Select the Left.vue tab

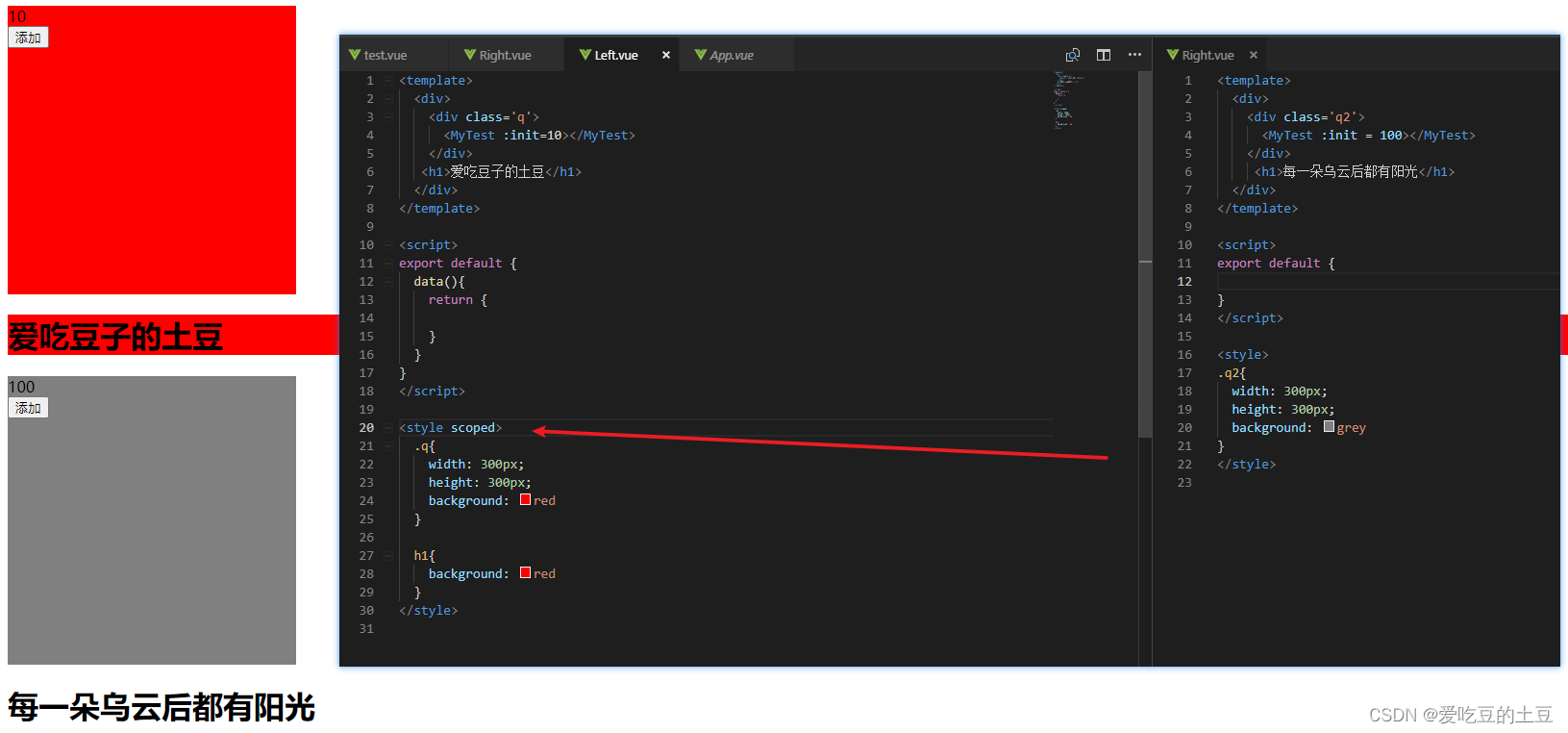pyautogui.click(x=616, y=55)
